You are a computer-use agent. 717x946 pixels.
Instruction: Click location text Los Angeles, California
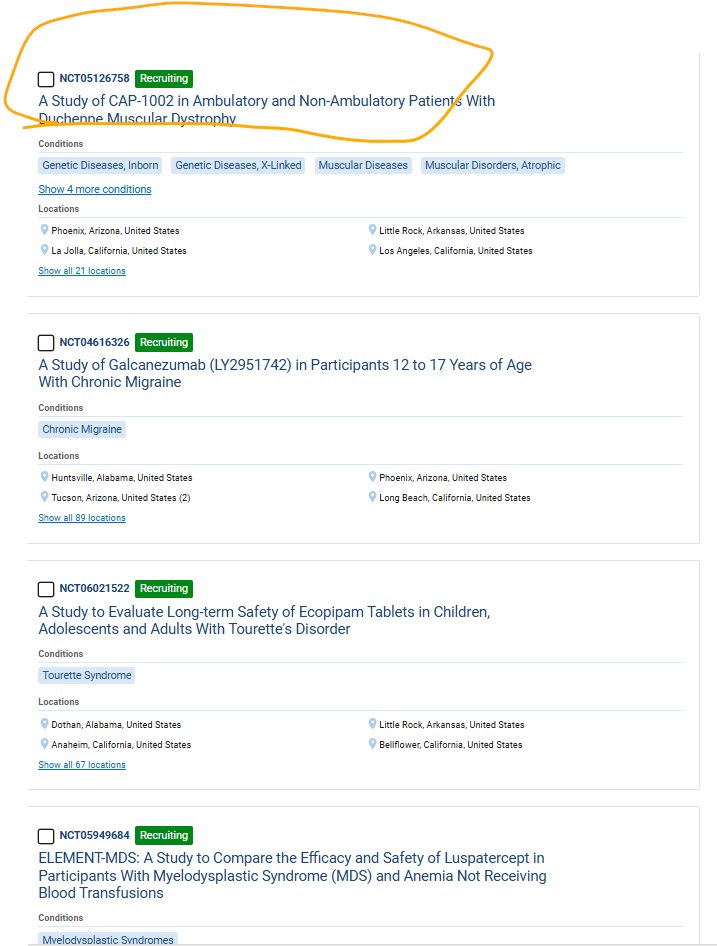point(456,251)
